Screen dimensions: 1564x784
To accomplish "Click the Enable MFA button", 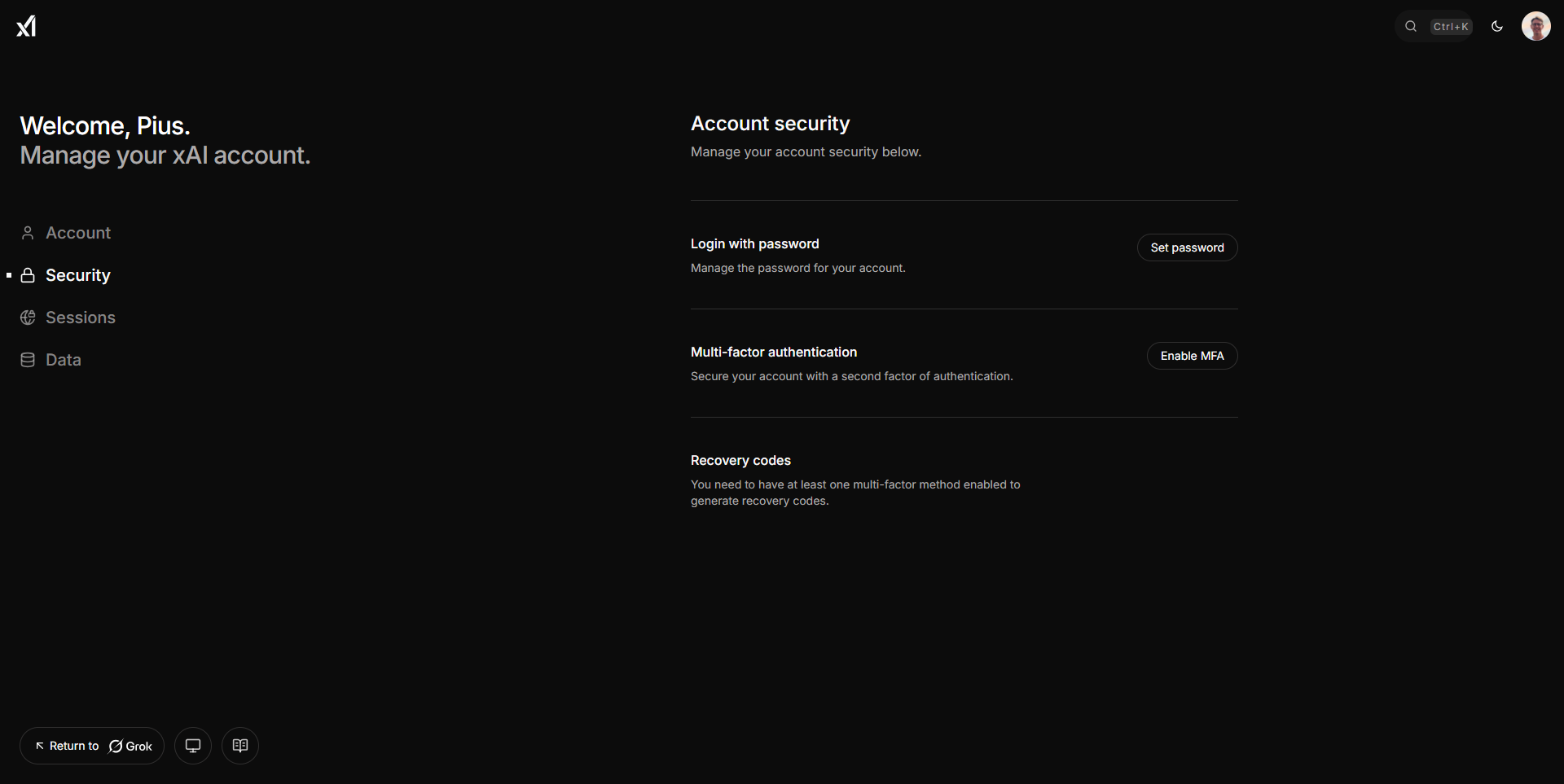I will [x=1192, y=356].
